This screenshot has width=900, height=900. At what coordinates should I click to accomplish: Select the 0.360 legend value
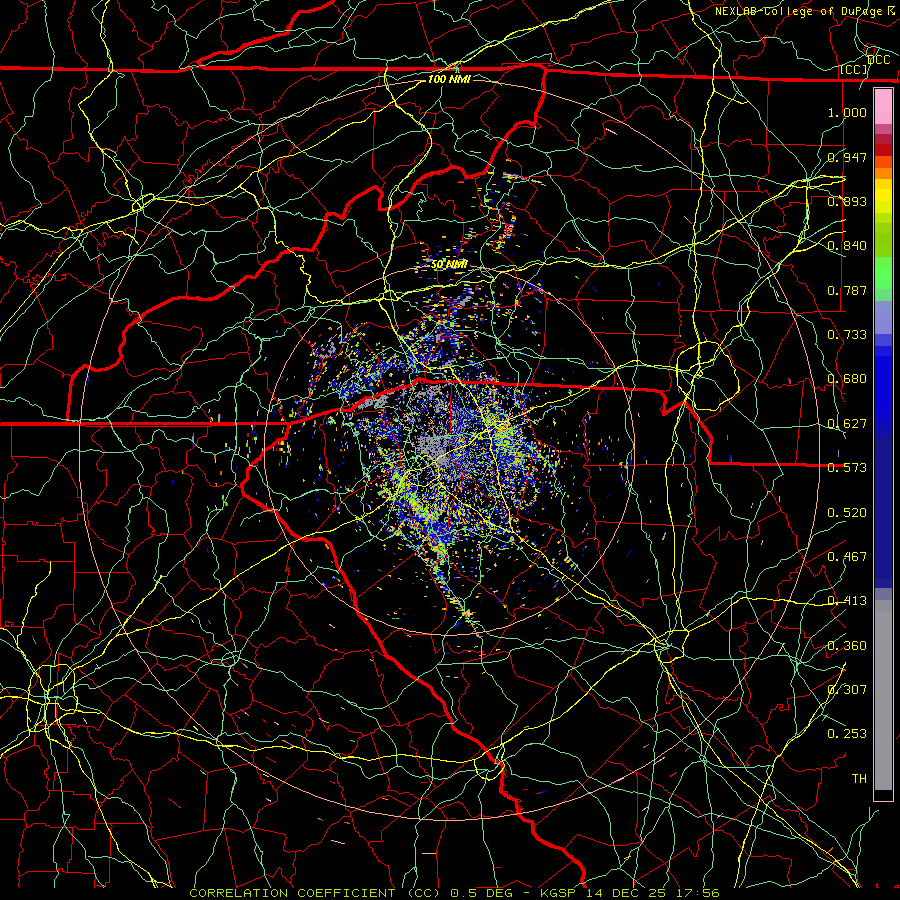click(847, 646)
